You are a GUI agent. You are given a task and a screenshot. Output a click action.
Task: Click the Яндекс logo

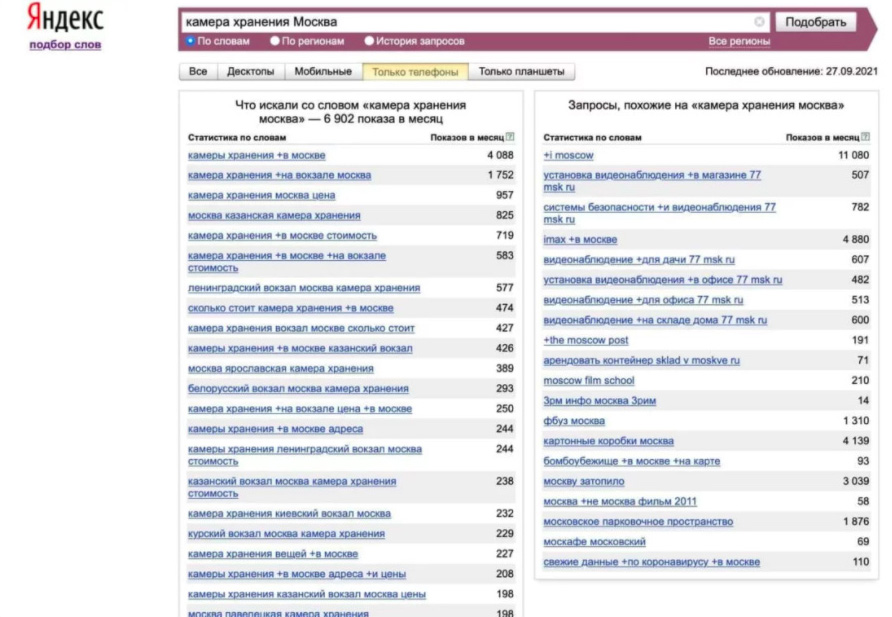(x=65, y=17)
